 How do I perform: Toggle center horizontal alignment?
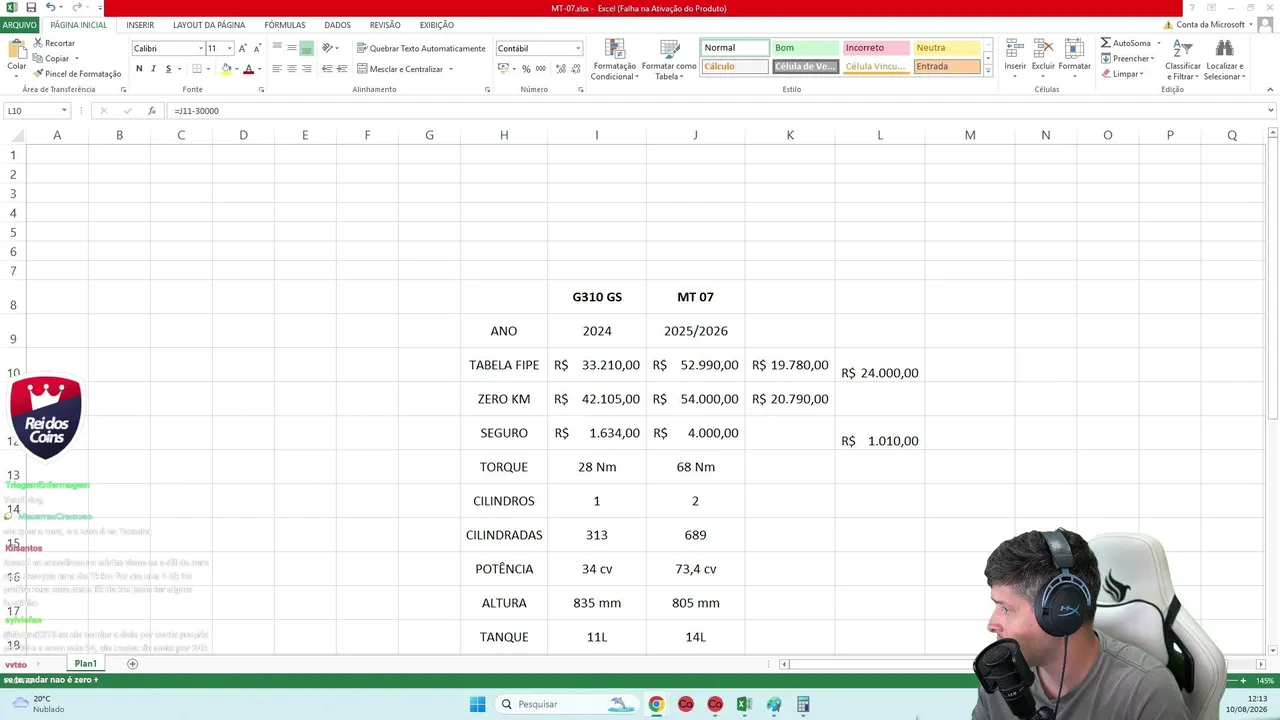click(x=292, y=69)
